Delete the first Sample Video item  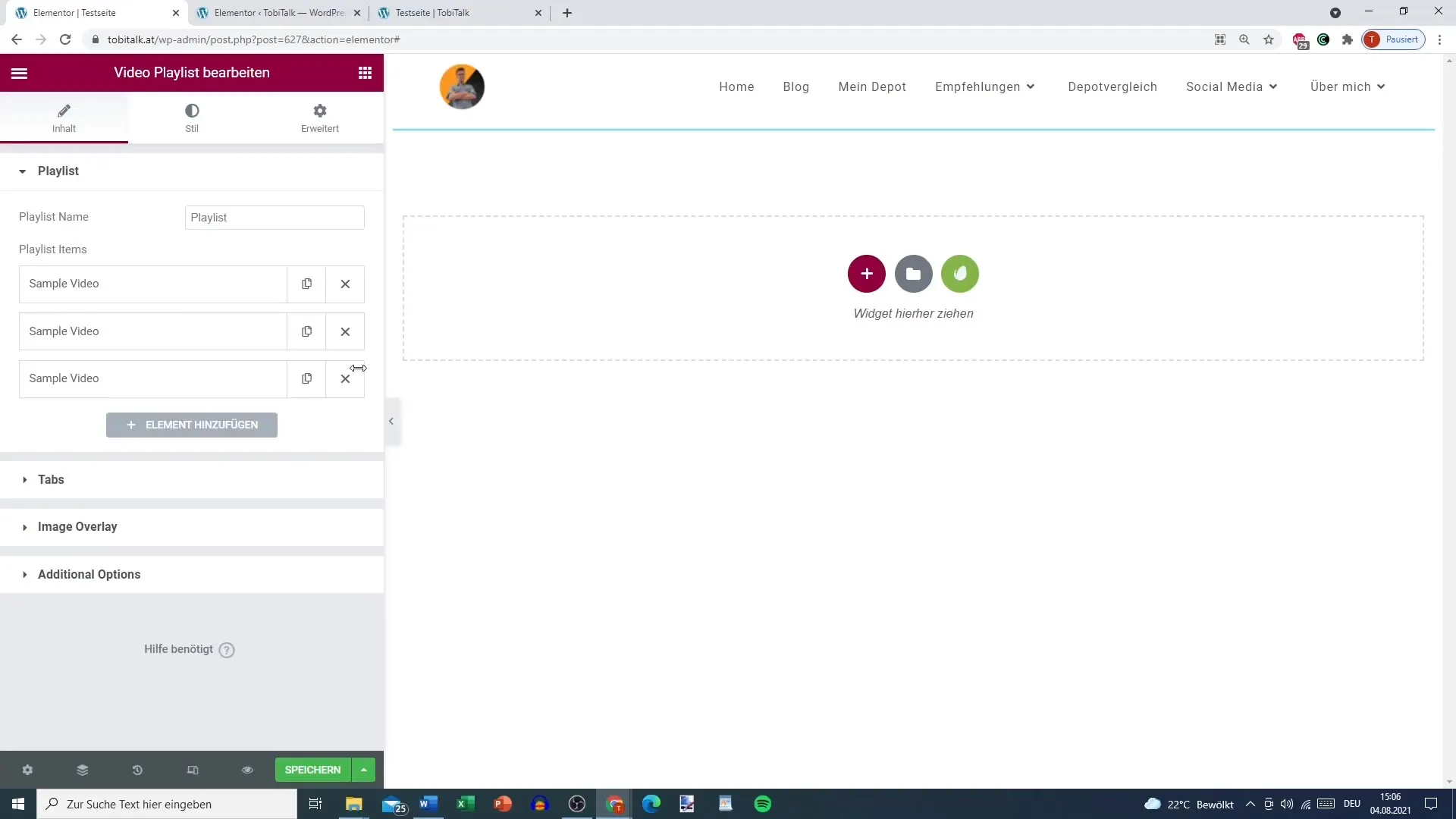point(346,283)
